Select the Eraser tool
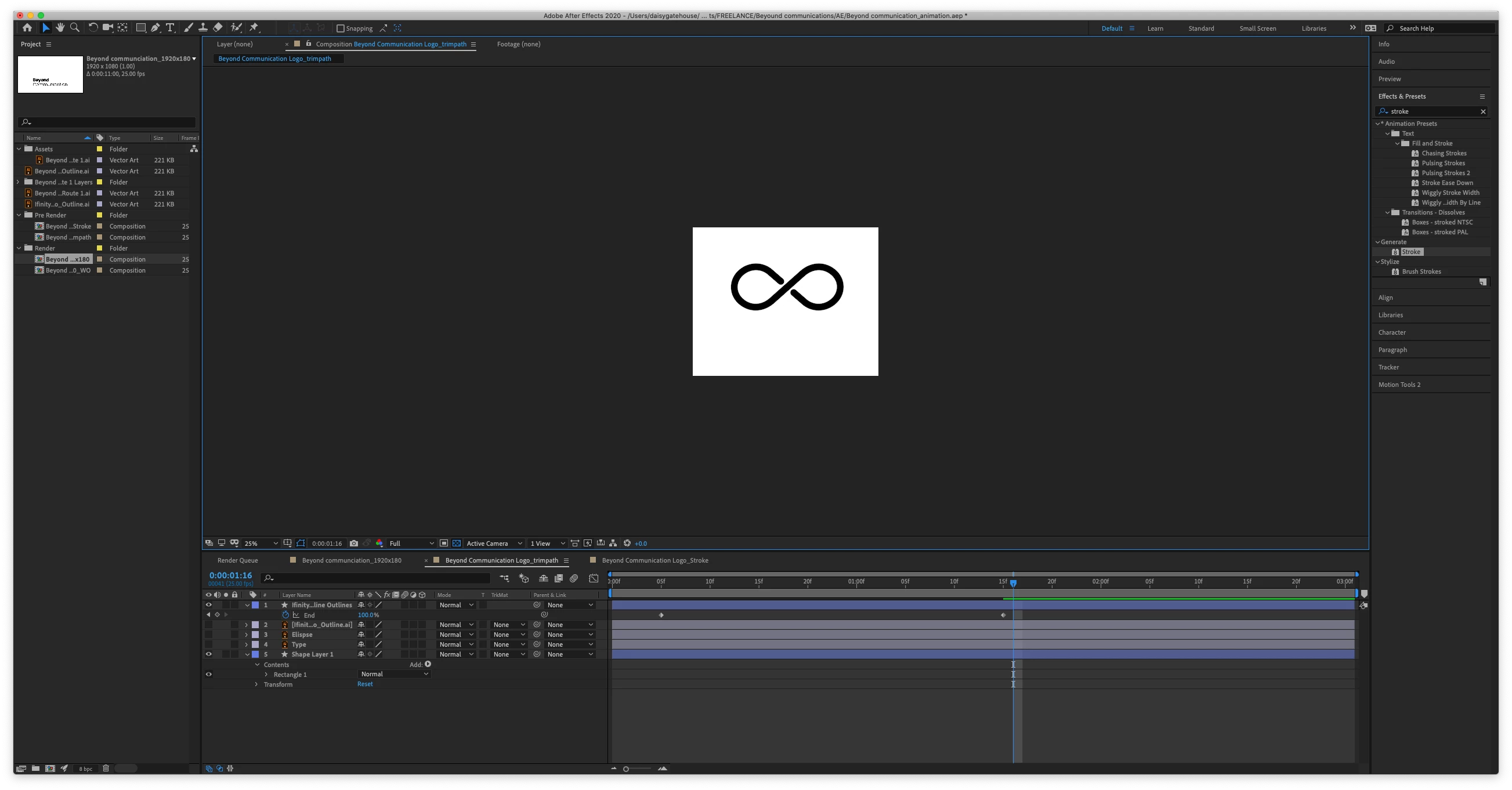The image size is (1512, 790). coord(218,28)
